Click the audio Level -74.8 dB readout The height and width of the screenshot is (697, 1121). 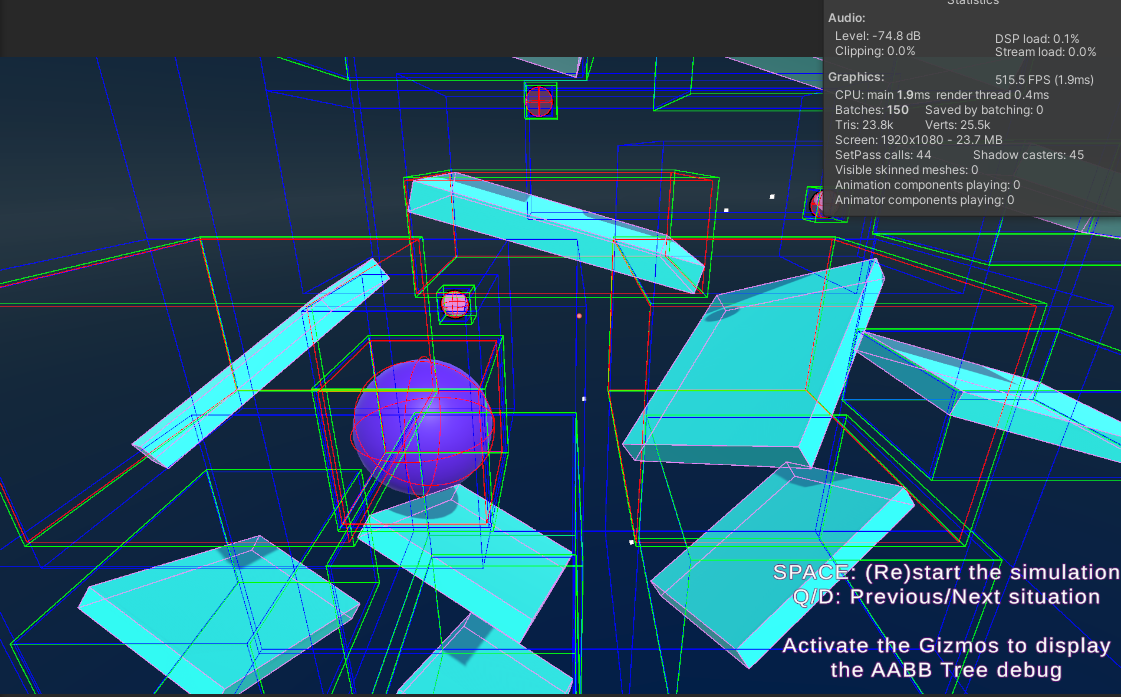point(877,36)
